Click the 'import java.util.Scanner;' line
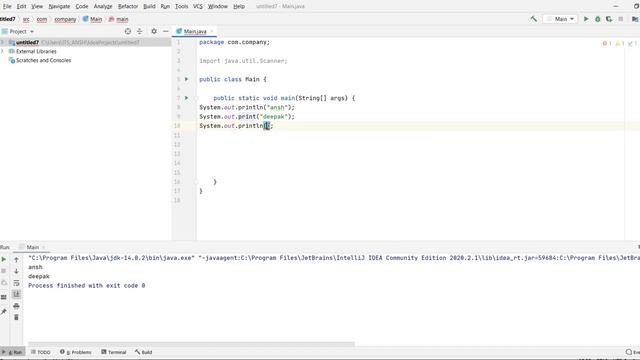The image size is (640, 360). click(243, 61)
